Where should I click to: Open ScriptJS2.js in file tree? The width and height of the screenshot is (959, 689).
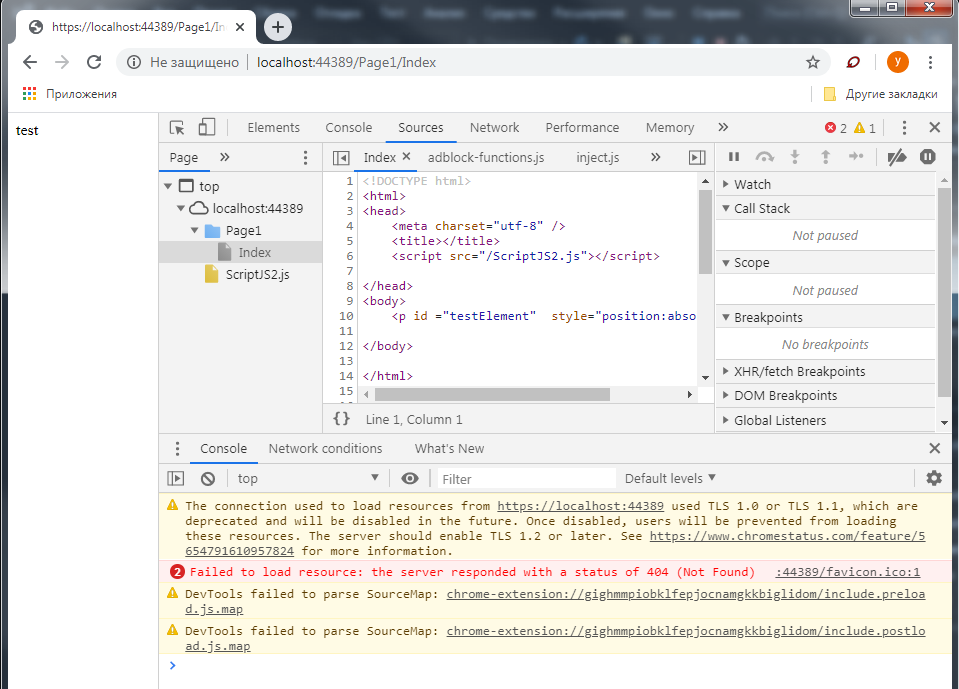[257, 274]
